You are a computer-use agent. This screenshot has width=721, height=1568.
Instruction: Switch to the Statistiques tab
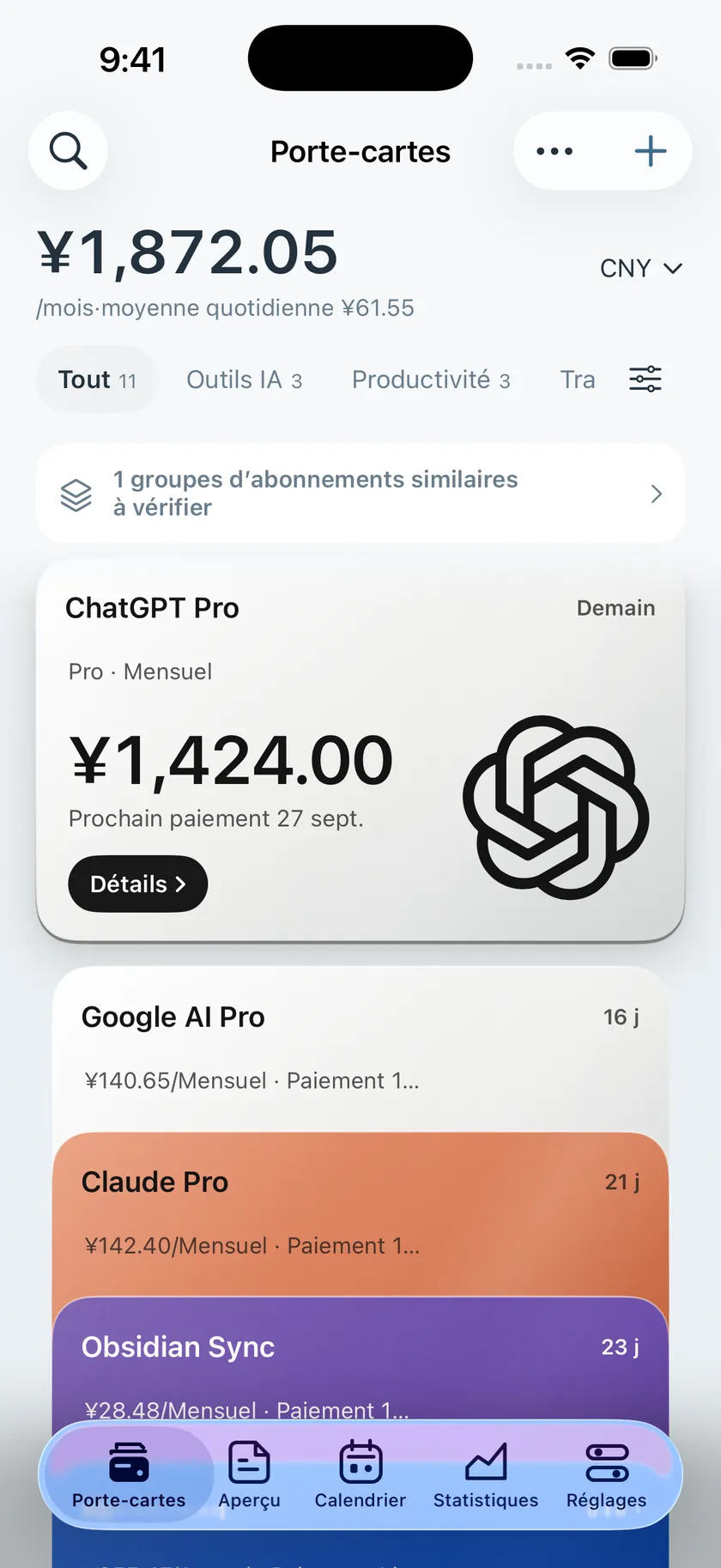pos(486,1474)
